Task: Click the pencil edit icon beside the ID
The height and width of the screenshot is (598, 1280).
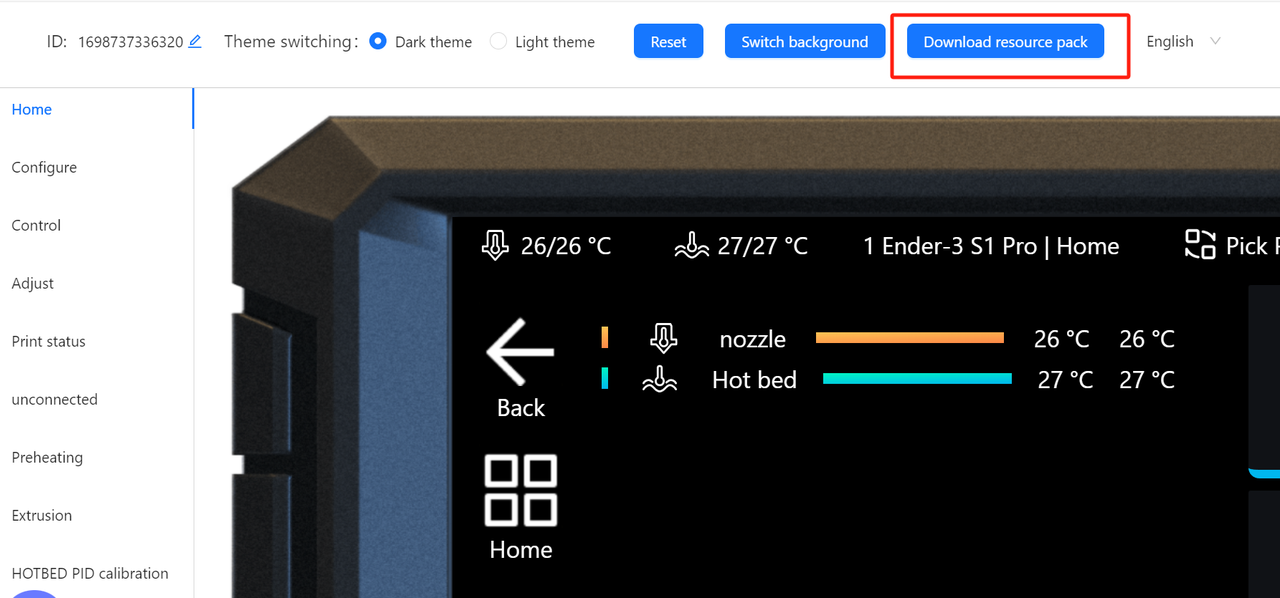Action: click(195, 42)
